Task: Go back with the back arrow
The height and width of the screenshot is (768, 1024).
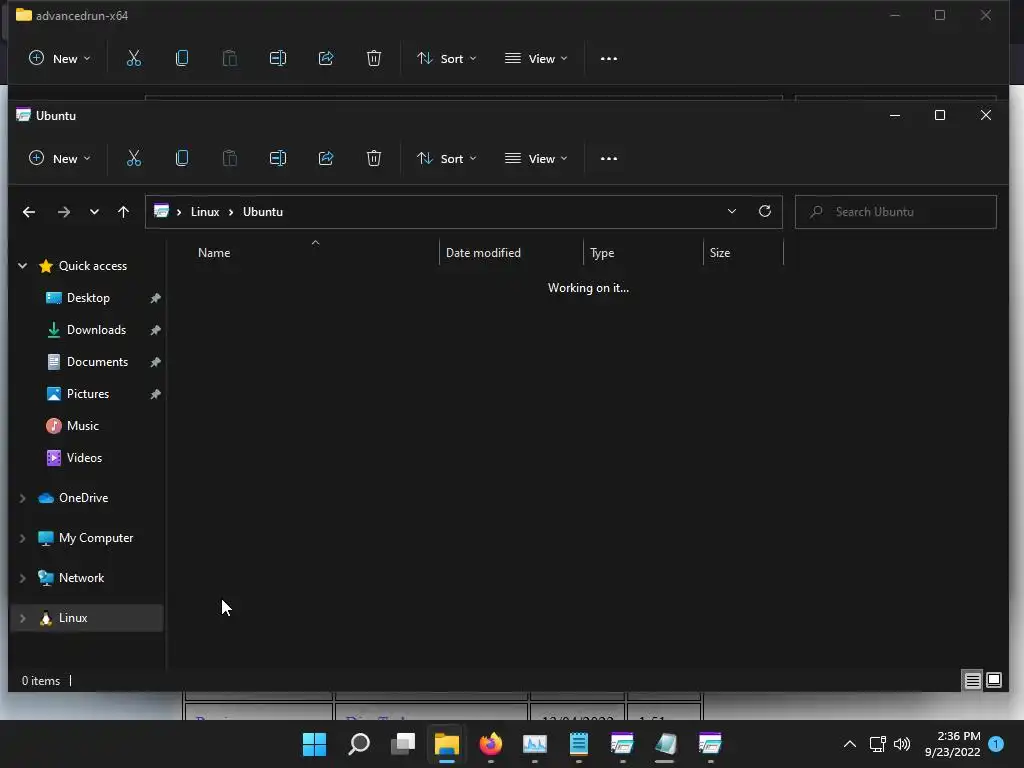Action: coord(29,212)
